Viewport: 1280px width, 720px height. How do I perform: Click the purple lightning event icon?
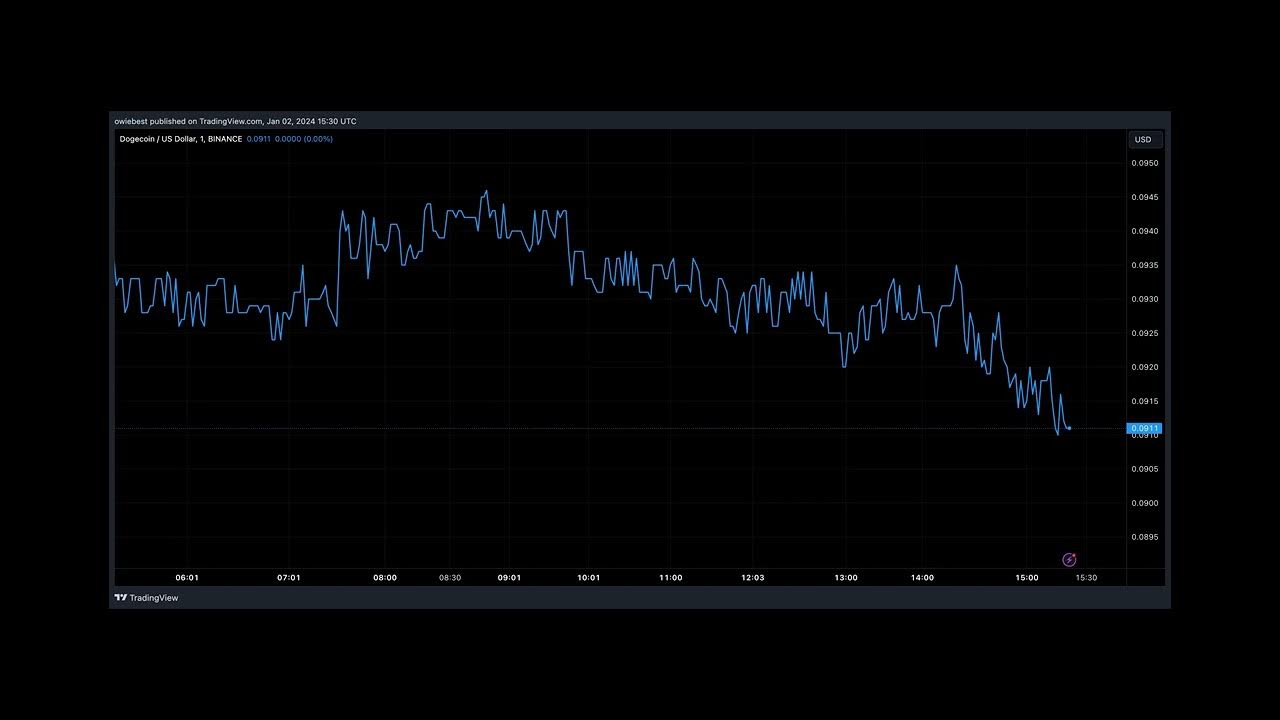tap(1069, 560)
